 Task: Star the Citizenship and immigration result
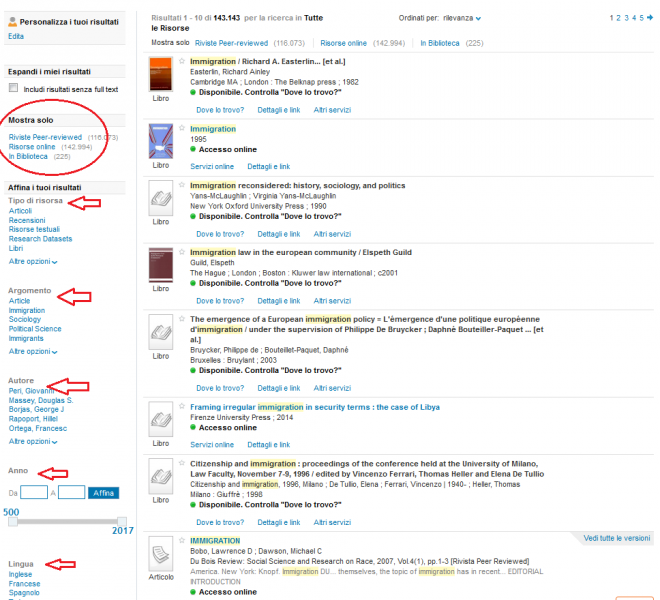(x=182, y=464)
